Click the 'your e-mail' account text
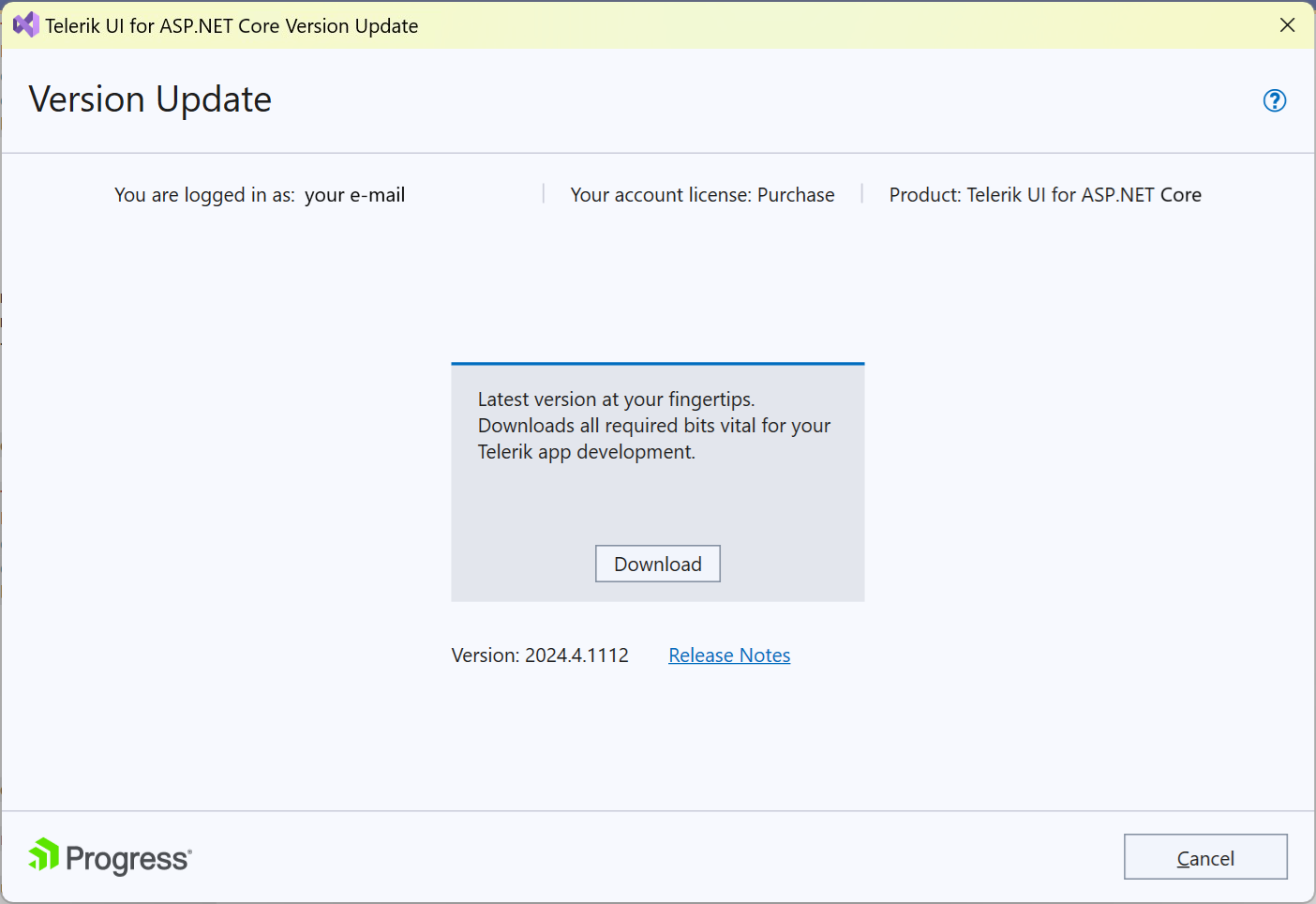The image size is (1316, 904). 355,194
